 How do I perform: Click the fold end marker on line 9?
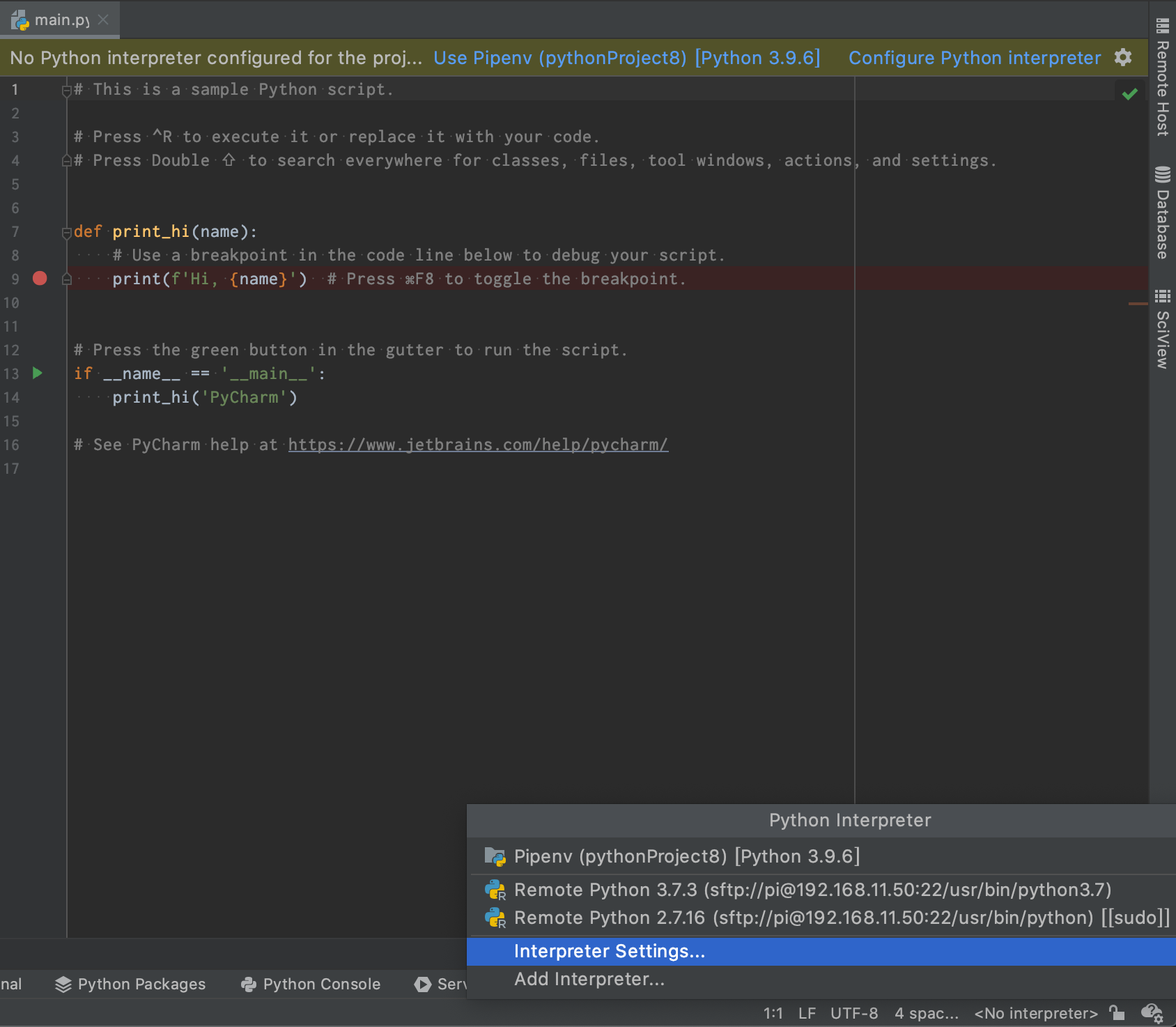[x=67, y=279]
